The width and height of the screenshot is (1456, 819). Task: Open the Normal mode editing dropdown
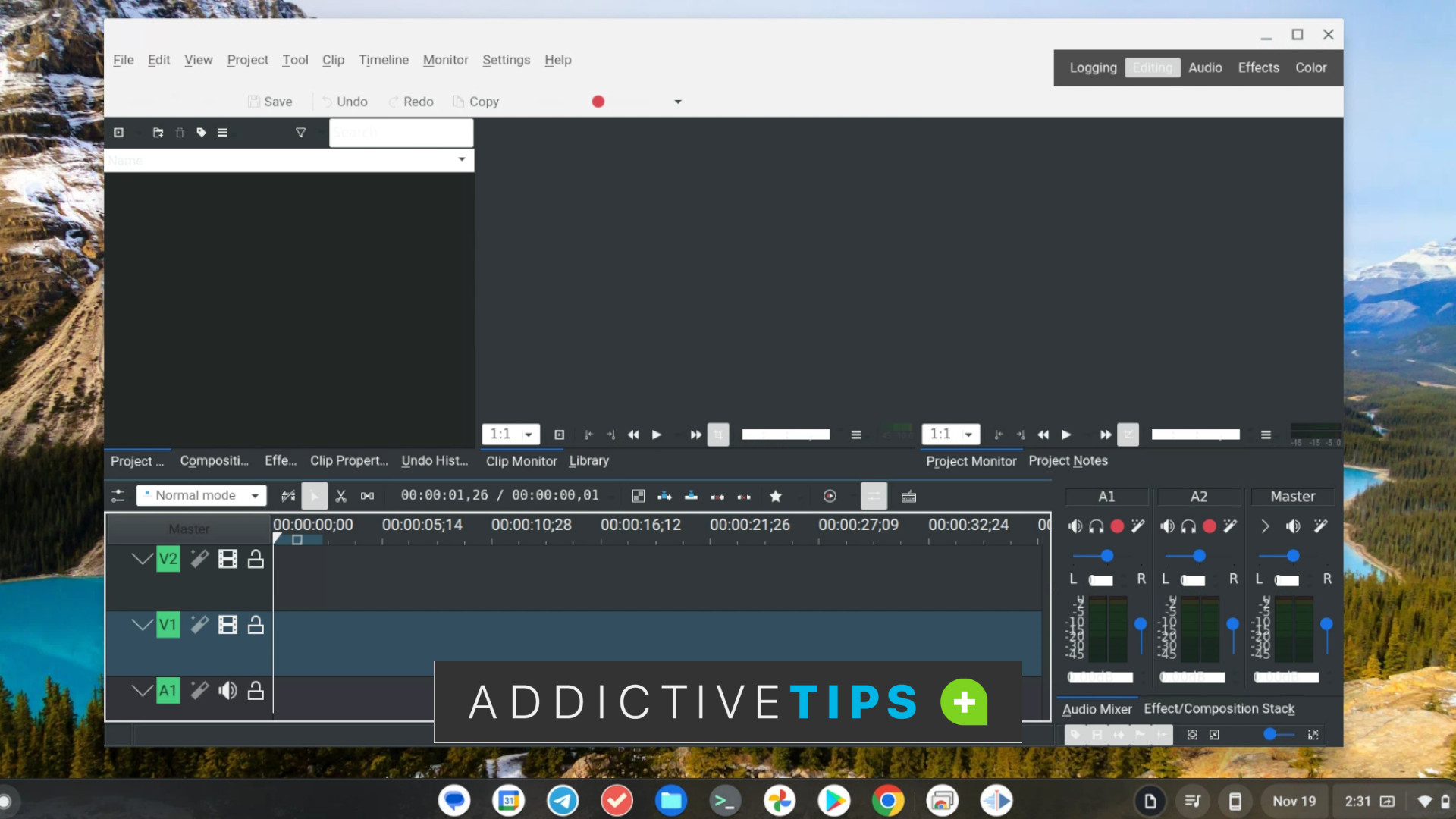[255, 495]
